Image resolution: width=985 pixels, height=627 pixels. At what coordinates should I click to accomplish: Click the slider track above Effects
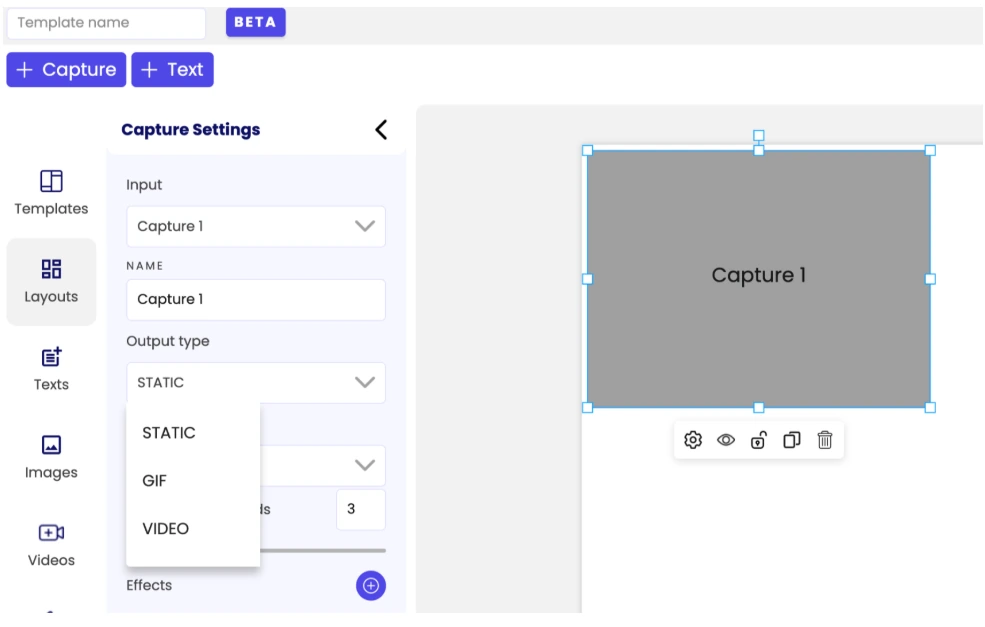(x=323, y=550)
